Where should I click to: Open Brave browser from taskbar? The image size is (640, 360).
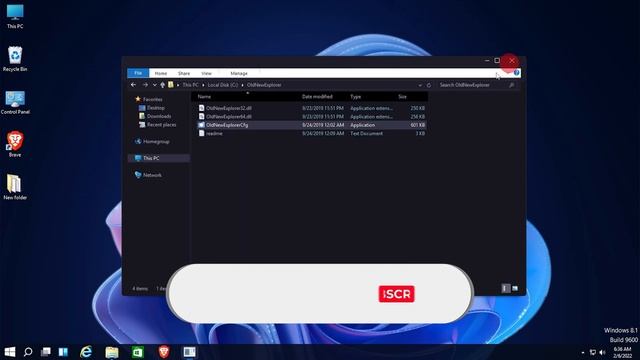click(164, 352)
